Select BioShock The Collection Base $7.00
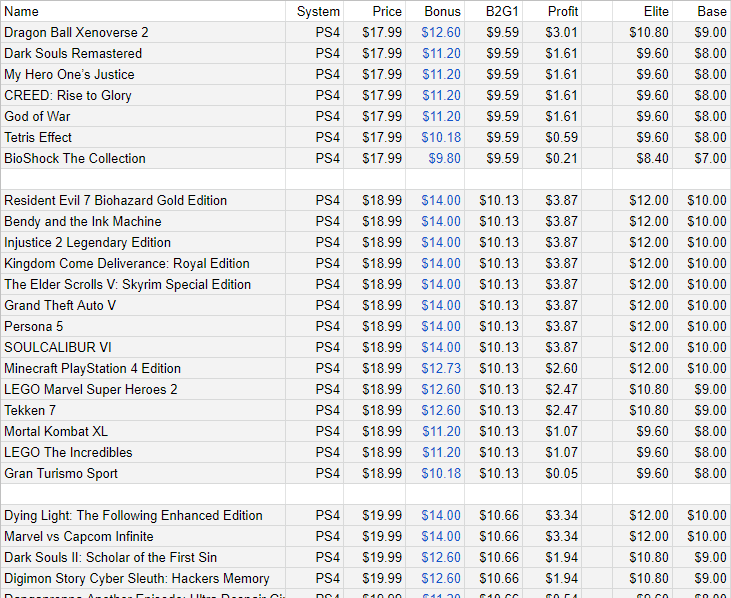 (x=701, y=158)
